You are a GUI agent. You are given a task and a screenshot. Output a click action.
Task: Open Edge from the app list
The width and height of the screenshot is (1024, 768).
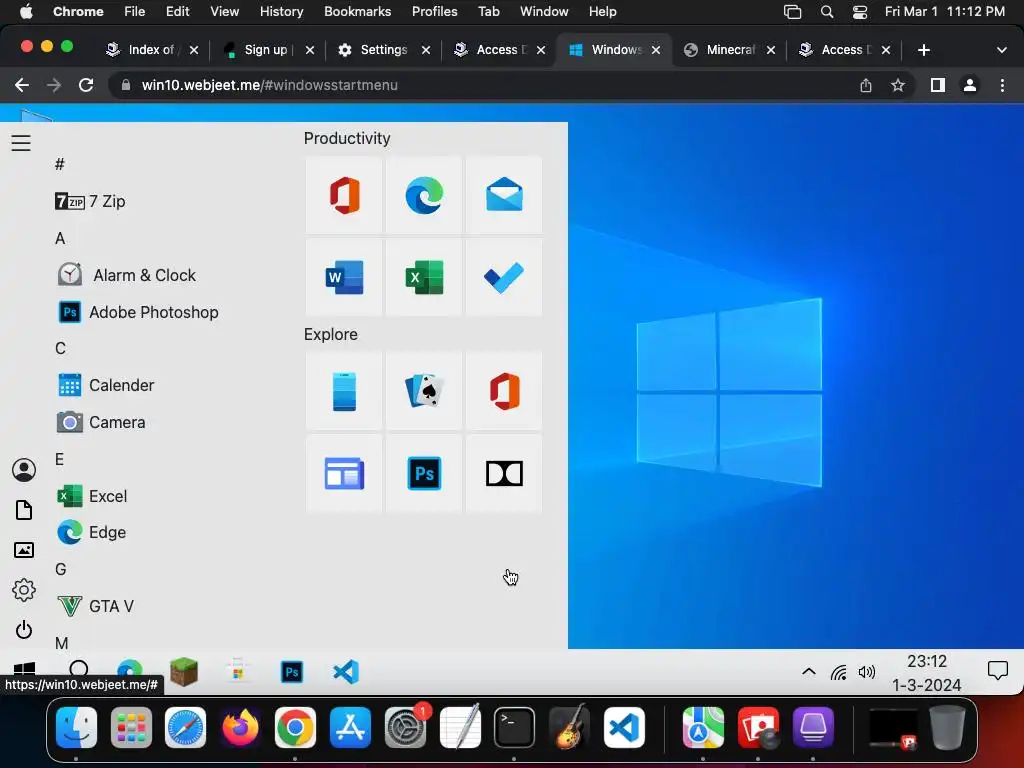pos(91,532)
